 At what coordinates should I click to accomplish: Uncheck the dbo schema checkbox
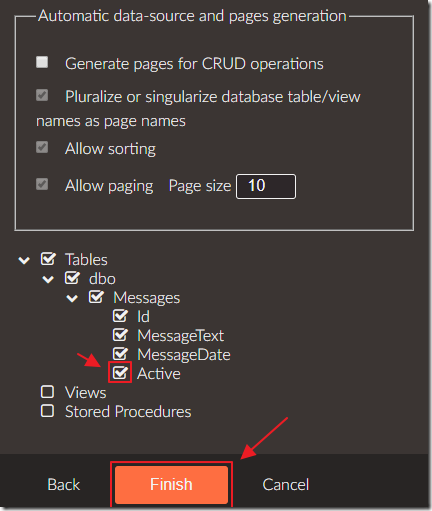click(72, 278)
